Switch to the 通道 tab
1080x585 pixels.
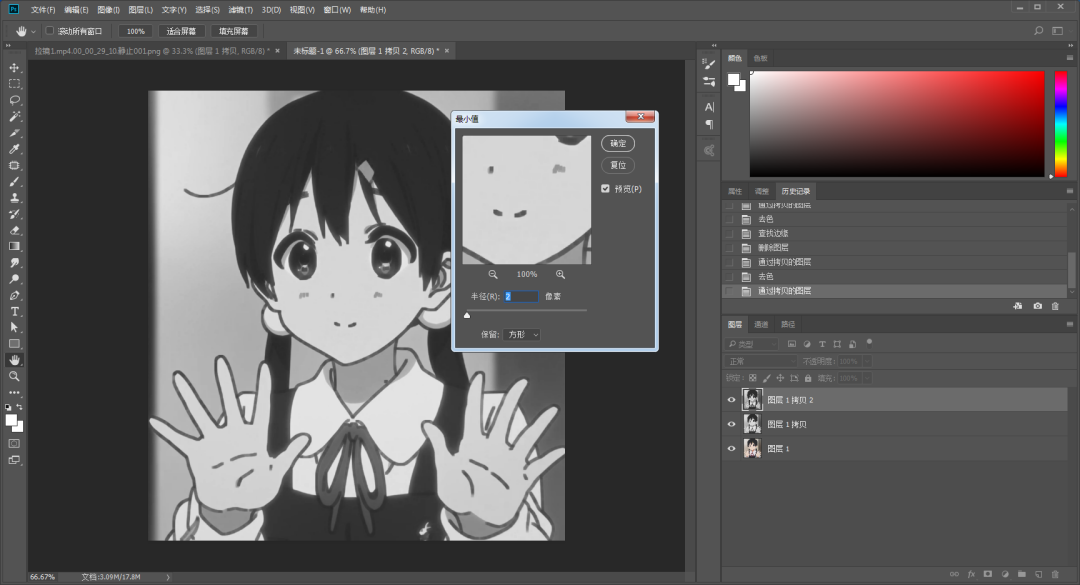[761, 325]
